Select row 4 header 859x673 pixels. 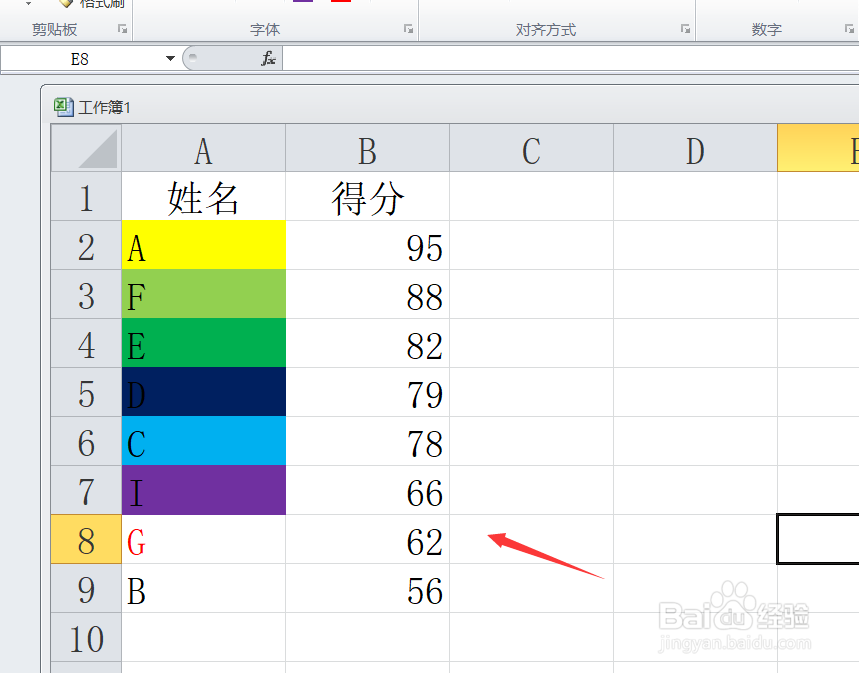pyautogui.click(x=86, y=343)
